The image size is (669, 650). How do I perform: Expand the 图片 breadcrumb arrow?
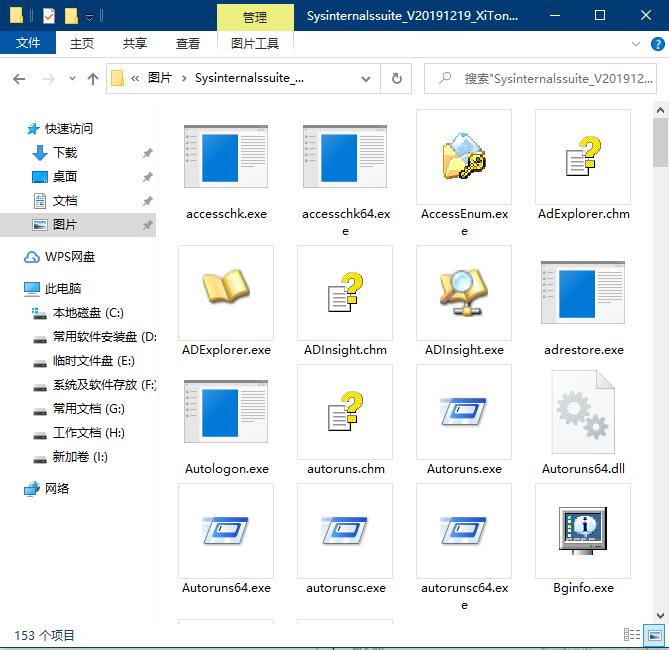pyautogui.click(x=184, y=78)
